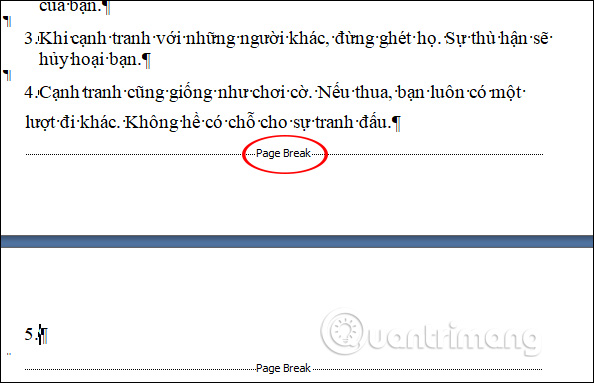Viewport: 594px width, 383px height.
Task: Click the list number '3.'
Action: (x=30, y=39)
